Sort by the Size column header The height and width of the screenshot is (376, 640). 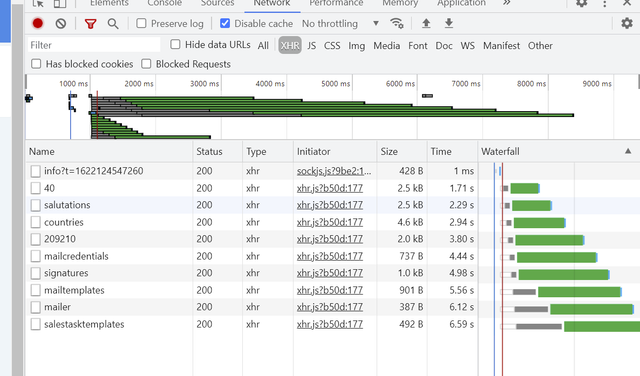point(402,151)
